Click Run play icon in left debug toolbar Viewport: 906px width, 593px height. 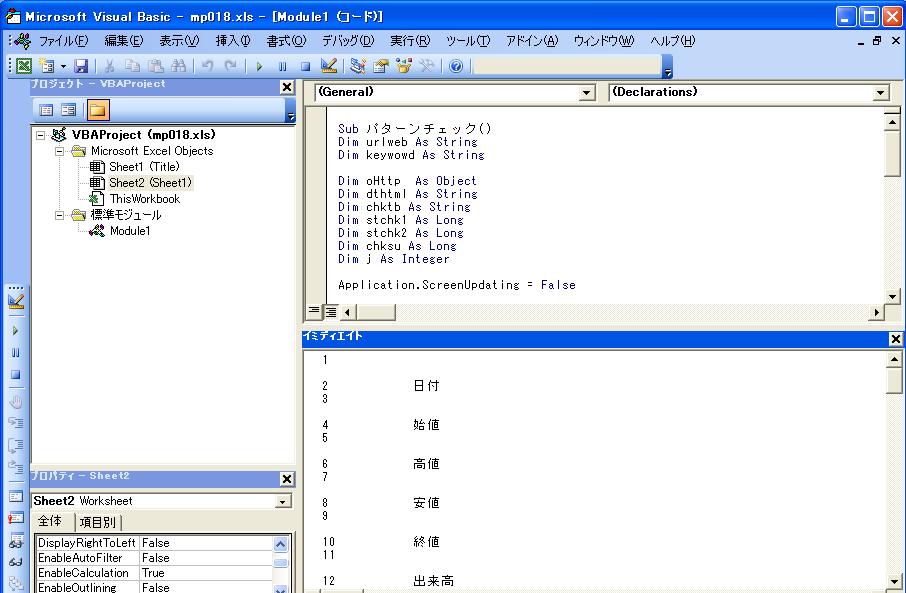coord(16,331)
